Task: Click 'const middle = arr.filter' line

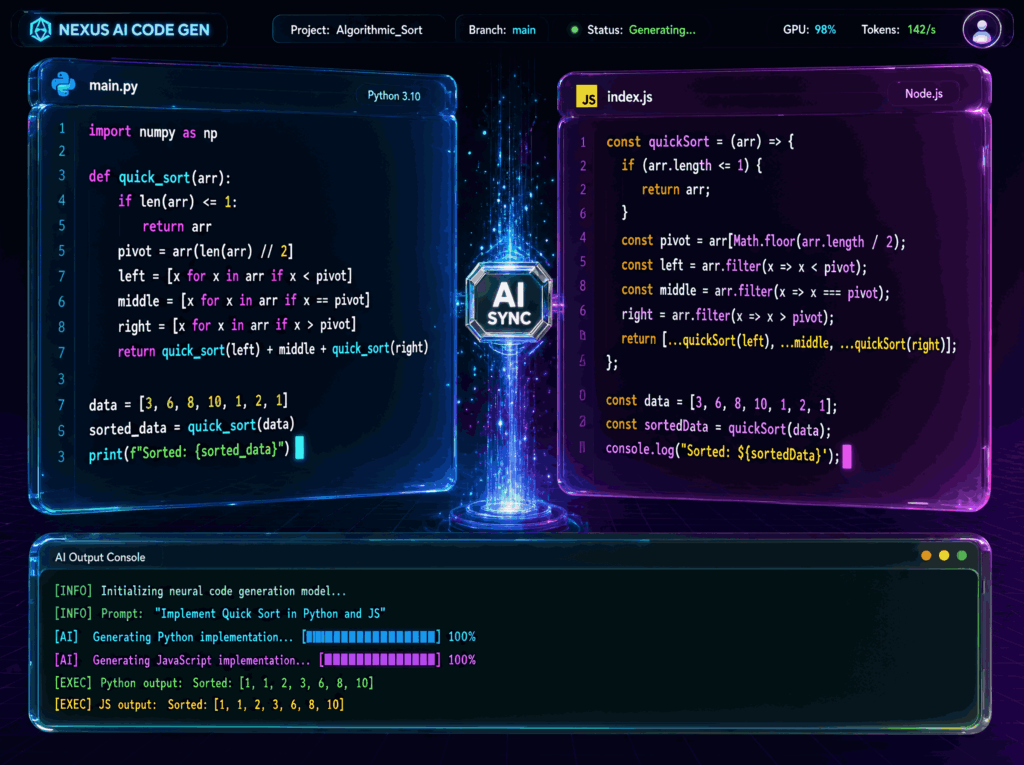Action: [x=756, y=291]
